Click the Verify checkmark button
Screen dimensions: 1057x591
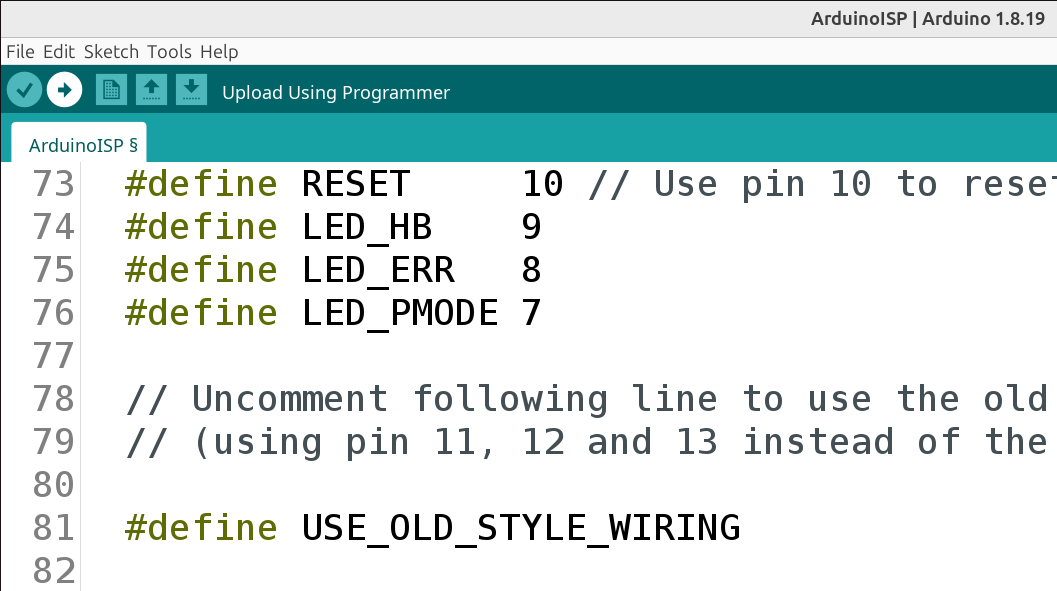pyautogui.click(x=25, y=90)
